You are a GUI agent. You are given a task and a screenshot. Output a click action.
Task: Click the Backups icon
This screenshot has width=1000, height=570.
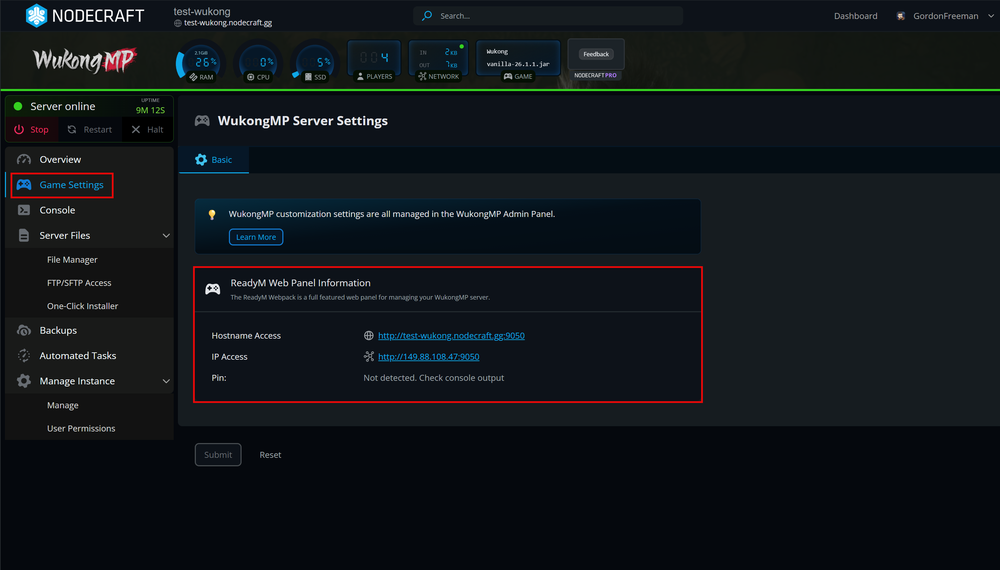[x=24, y=330]
